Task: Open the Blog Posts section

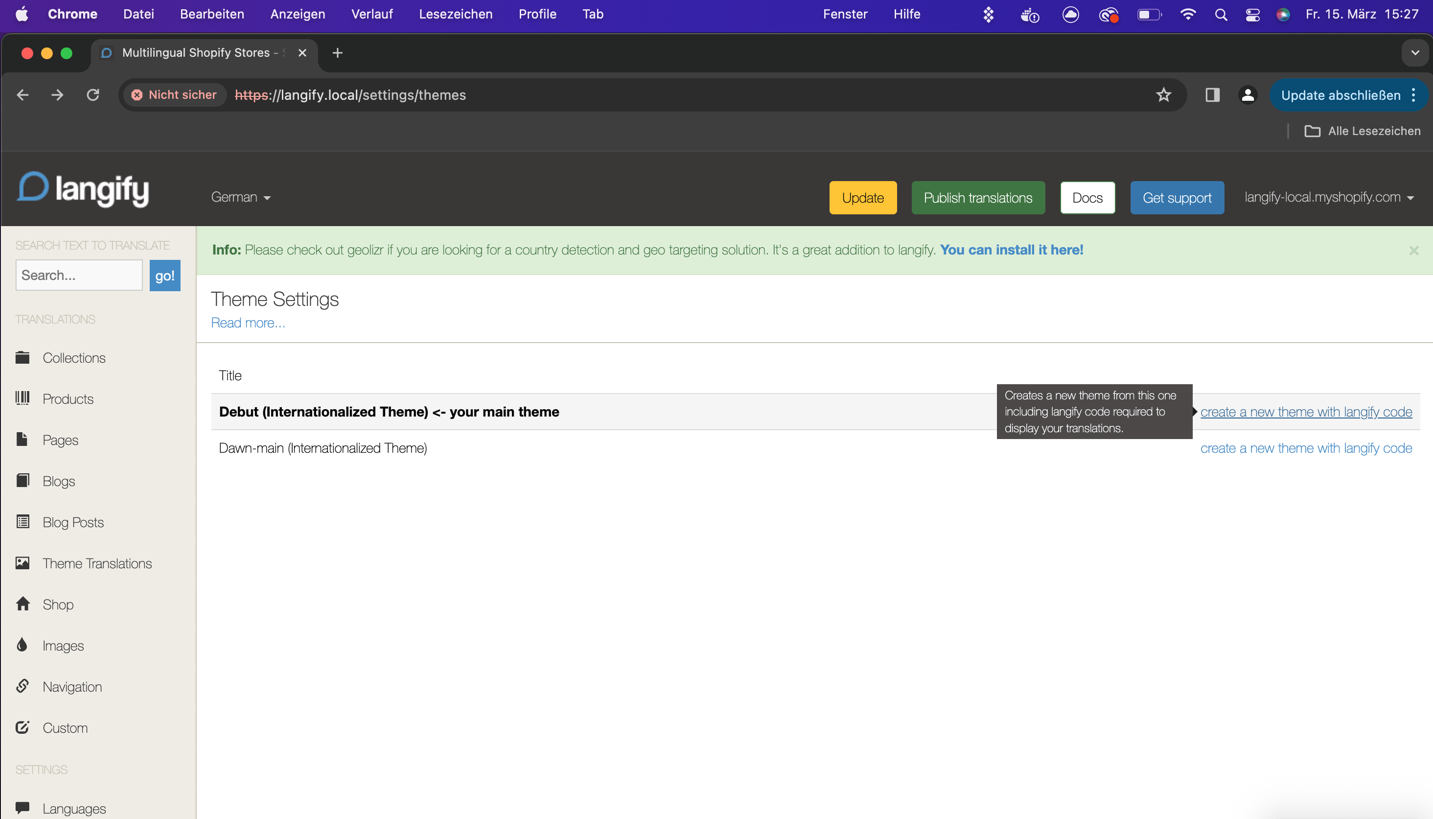Action: (x=71, y=521)
